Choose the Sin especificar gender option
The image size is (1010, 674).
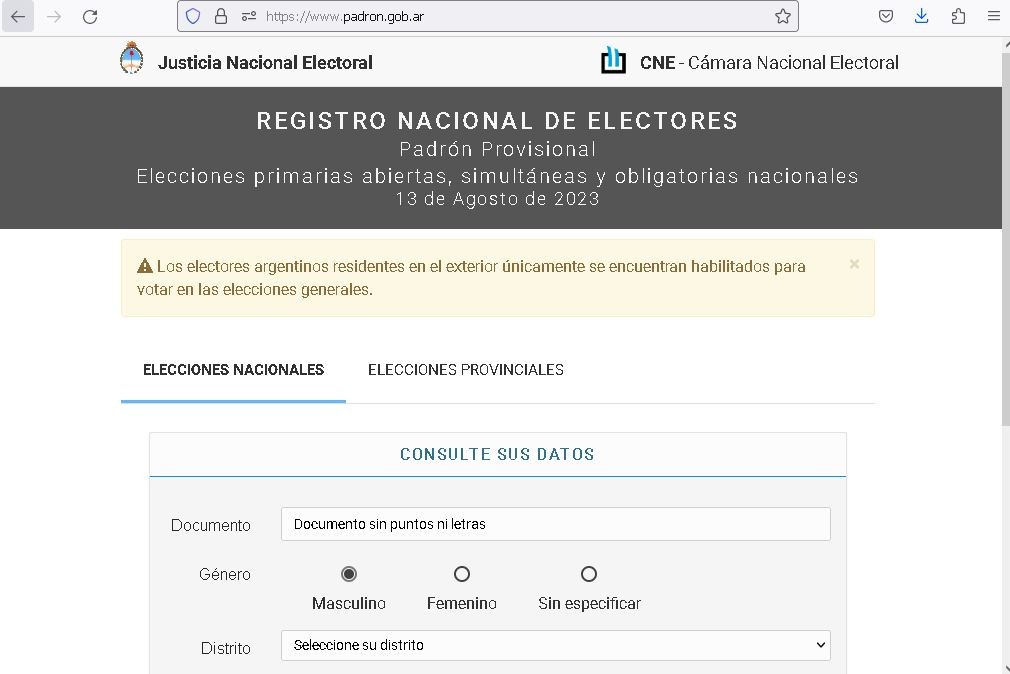(x=589, y=573)
